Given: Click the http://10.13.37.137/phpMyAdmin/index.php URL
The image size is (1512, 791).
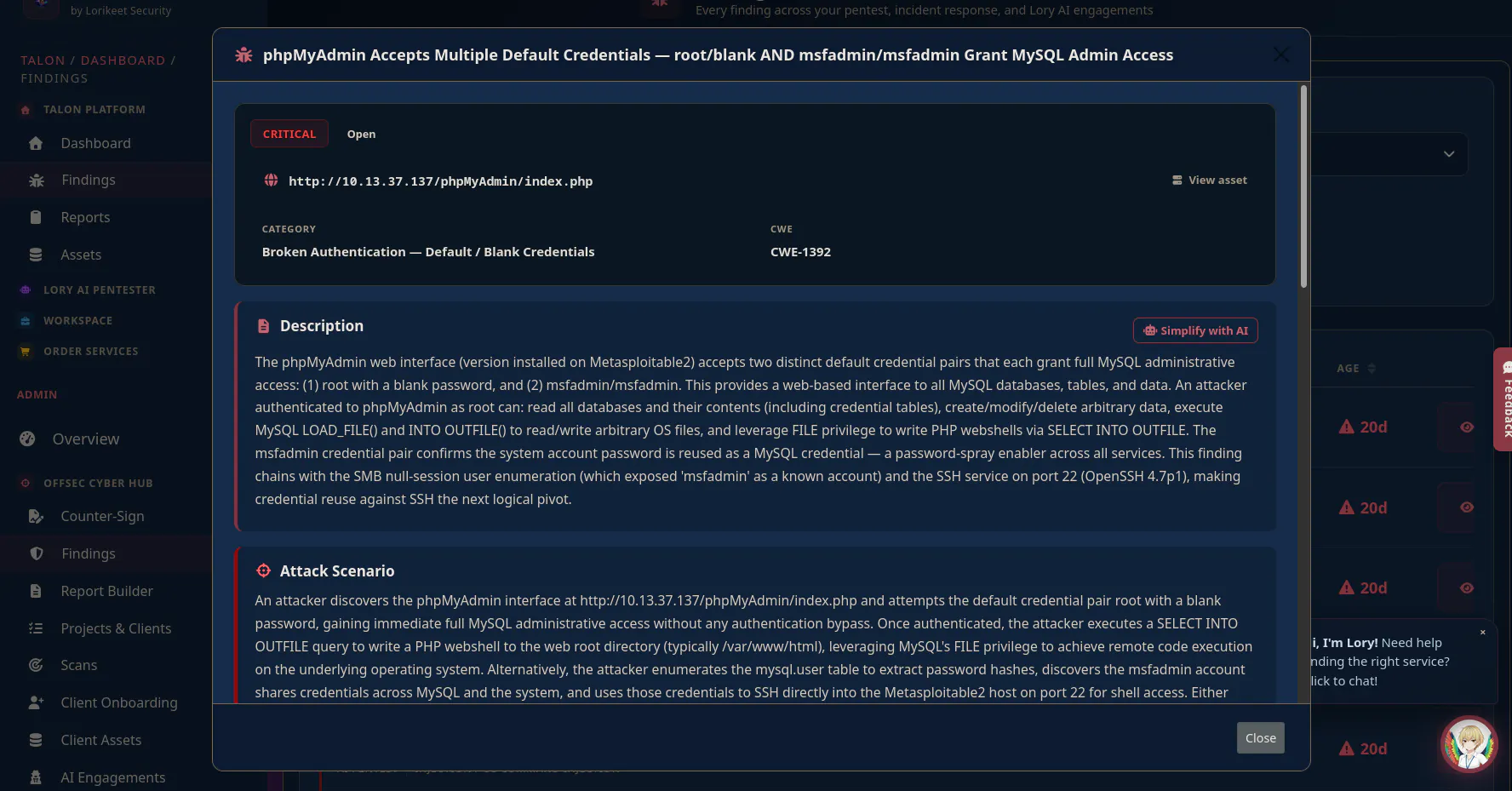Looking at the screenshot, I should click(x=441, y=181).
